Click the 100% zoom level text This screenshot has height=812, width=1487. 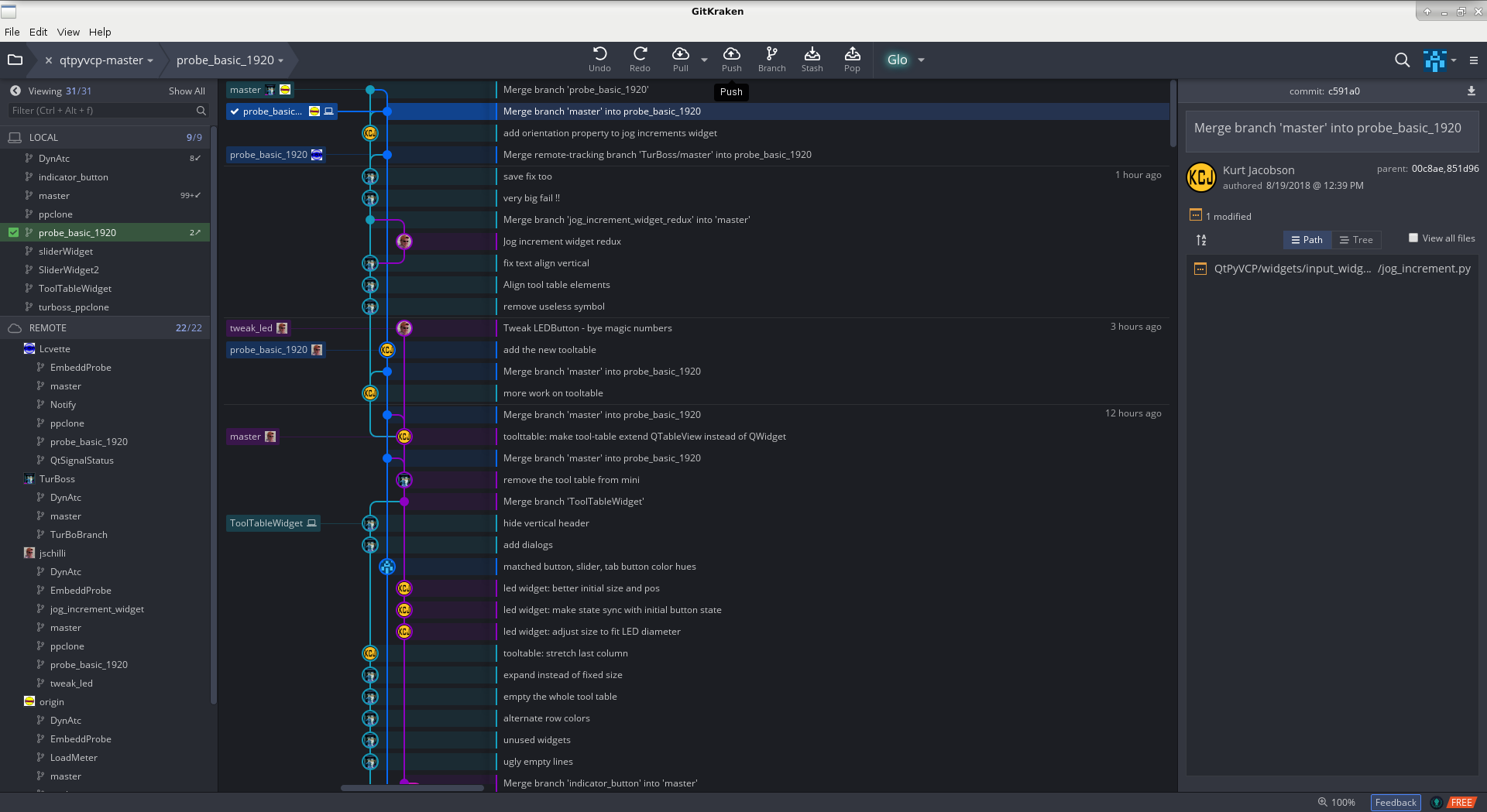pos(1343,802)
